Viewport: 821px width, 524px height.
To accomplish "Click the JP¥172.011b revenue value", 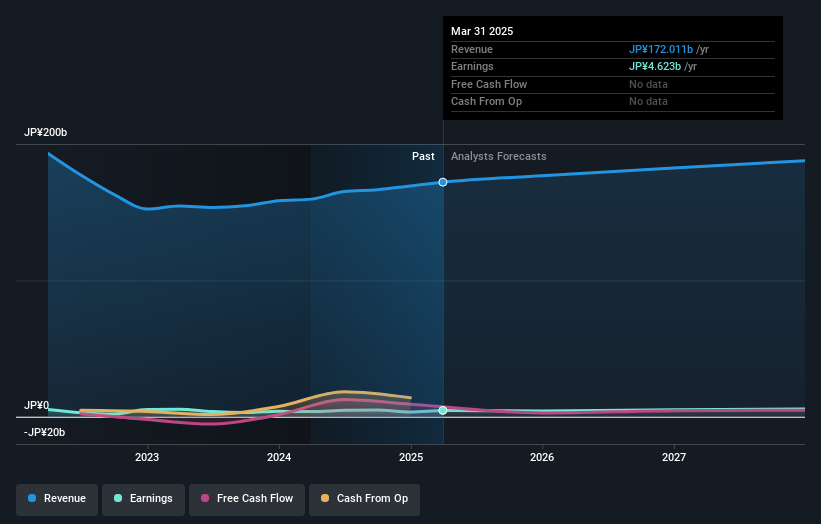I will pyautogui.click(x=661, y=49).
